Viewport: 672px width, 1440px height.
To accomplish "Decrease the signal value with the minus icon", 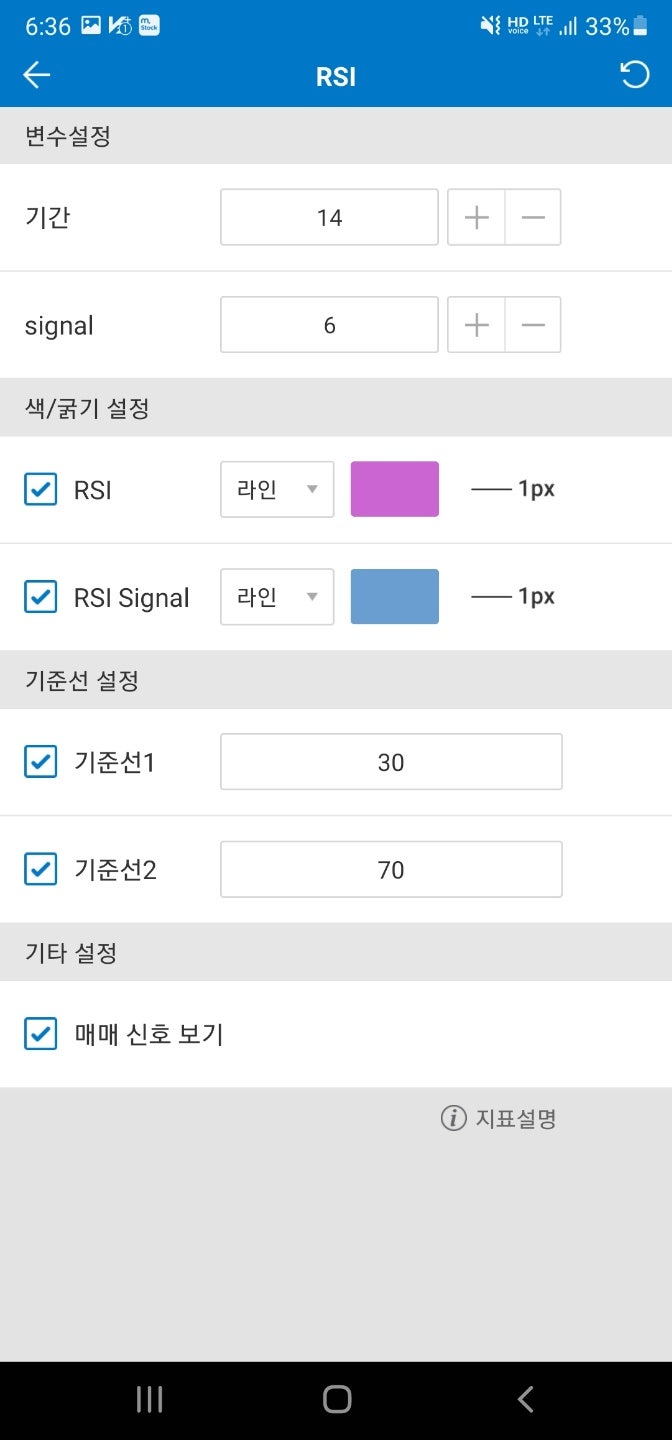I will coord(533,324).
